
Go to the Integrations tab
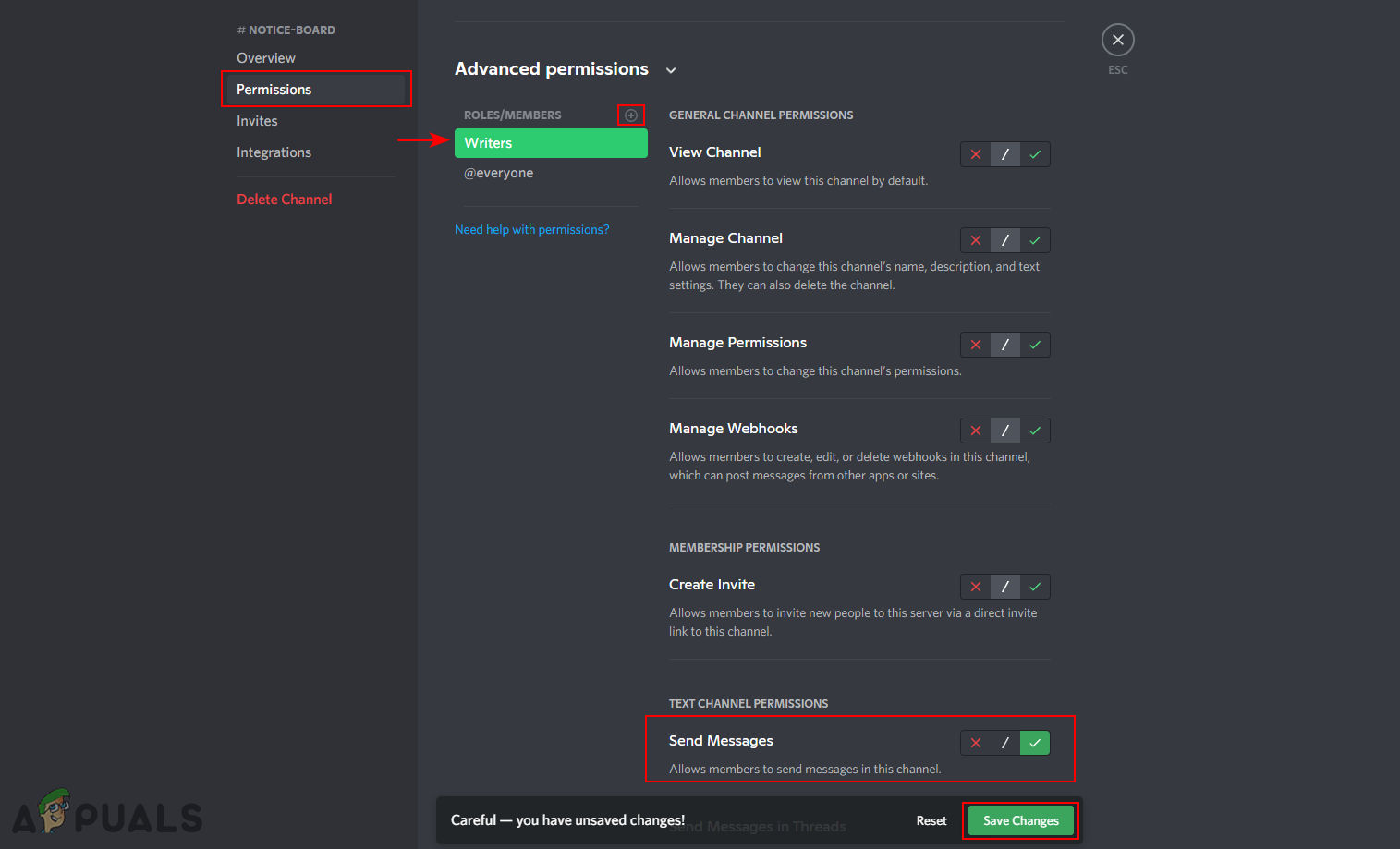(x=274, y=152)
